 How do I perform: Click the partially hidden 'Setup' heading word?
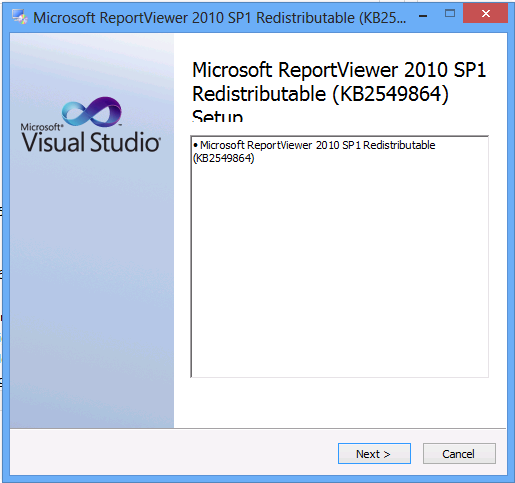pyautogui.click(x=218, y=116)
